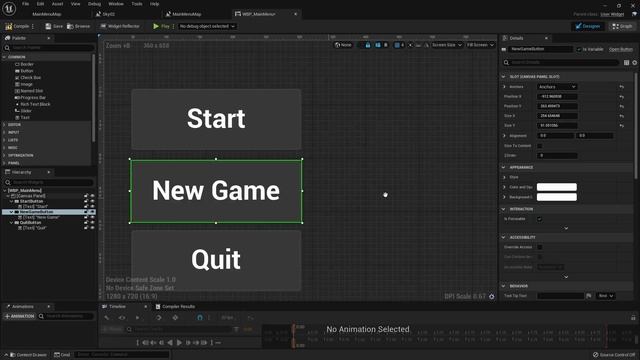Toggle visibility of StartButton in Hierarchy
640x360 pixels.
(92, 201)
